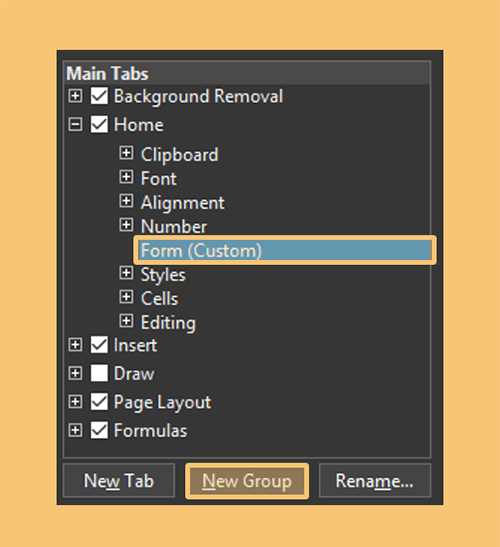Expand the Formulas tab node

click(75, 430)
